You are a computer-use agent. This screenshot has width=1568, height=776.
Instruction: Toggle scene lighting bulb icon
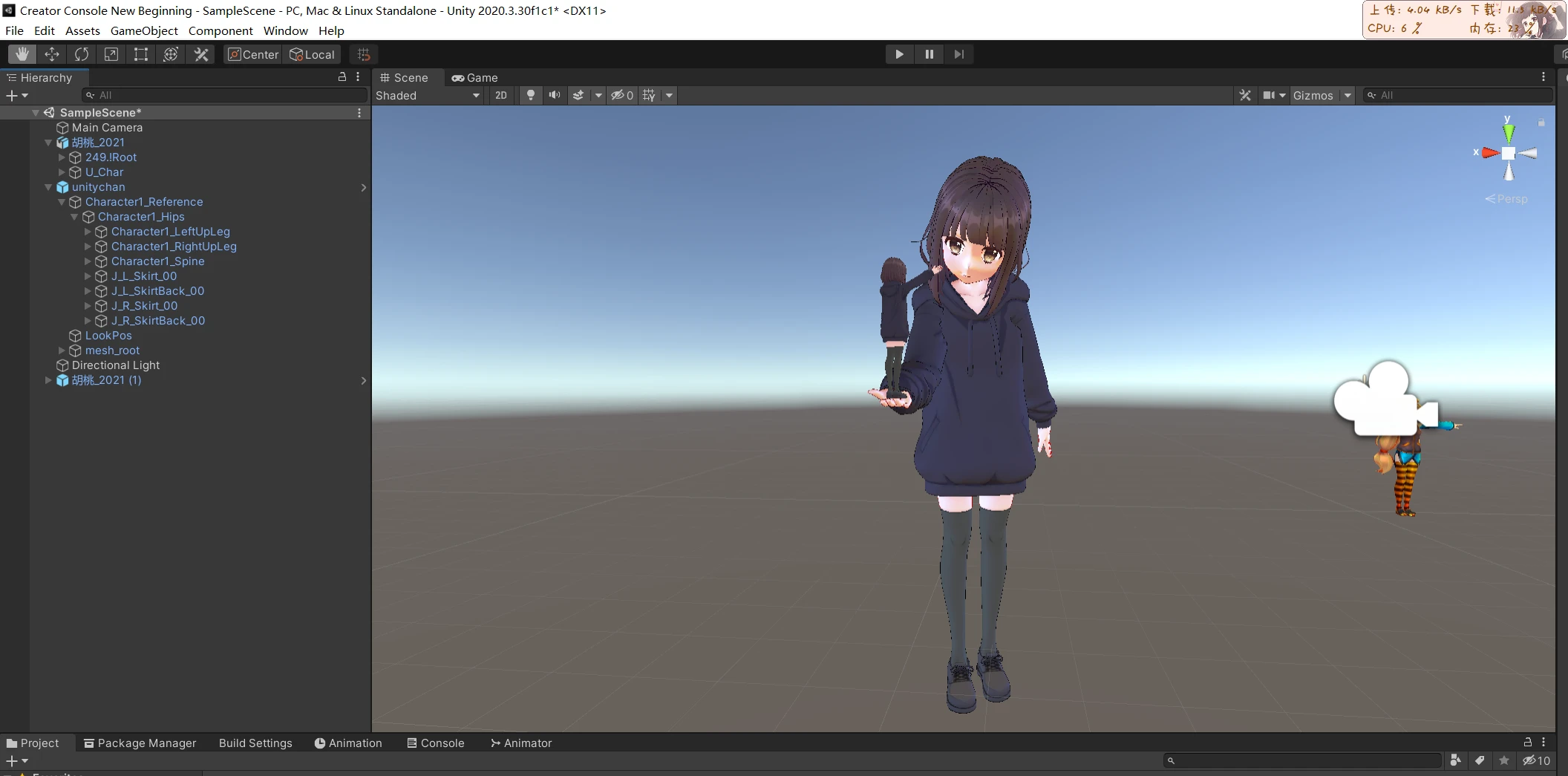click(530, 95)
